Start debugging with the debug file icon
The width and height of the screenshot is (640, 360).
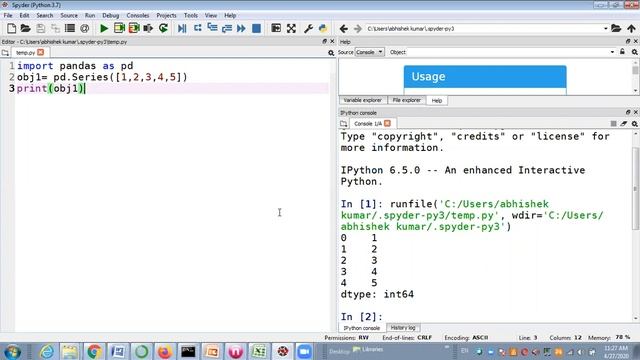pyautogui.click(x=182, y=28)
